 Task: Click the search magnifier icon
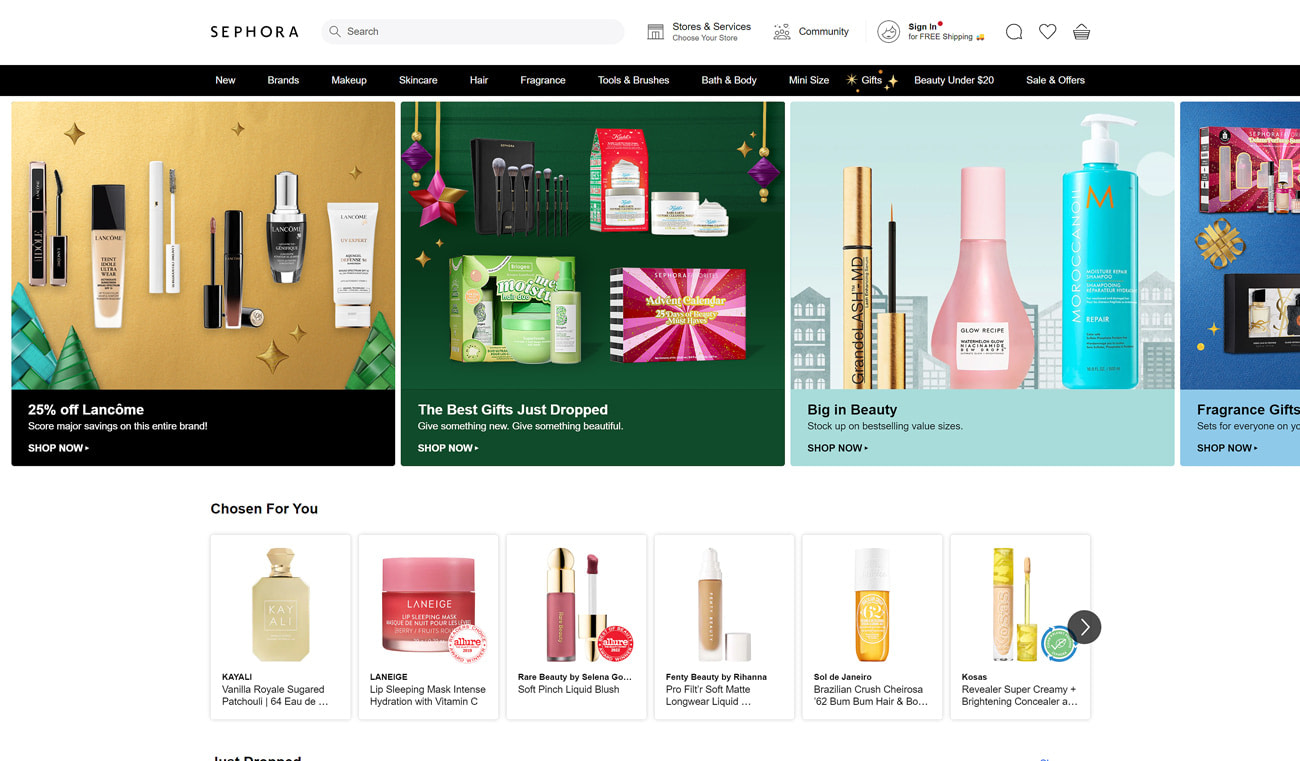click(x=335, y=32)
